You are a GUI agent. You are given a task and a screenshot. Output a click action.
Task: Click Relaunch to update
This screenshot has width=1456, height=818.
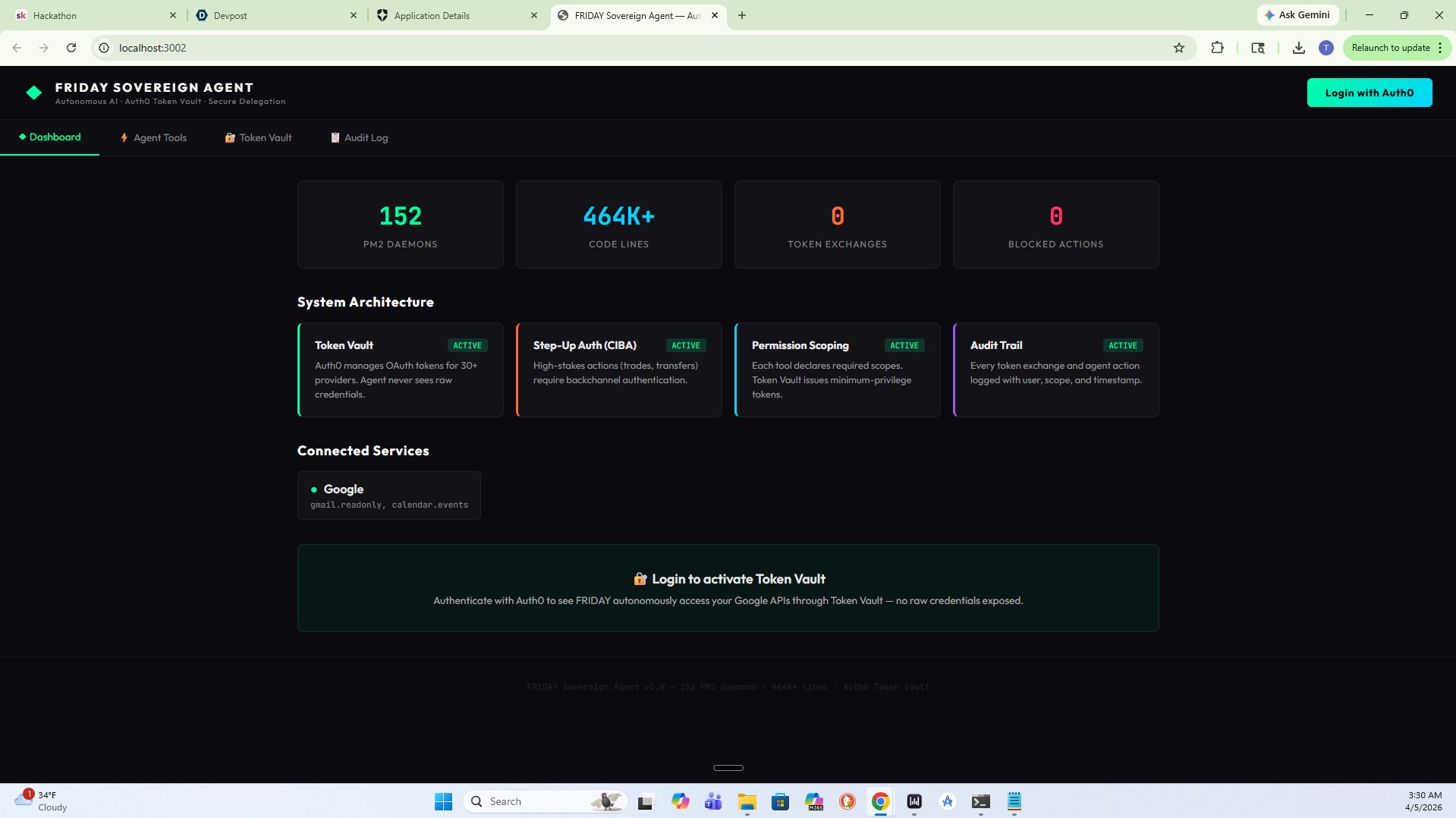1390,48
